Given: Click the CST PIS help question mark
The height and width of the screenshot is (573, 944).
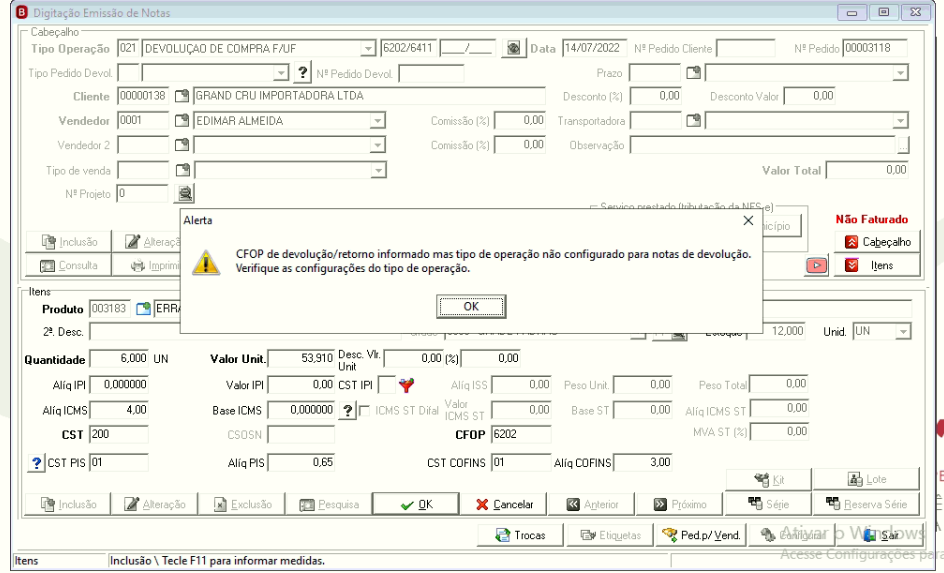Looking at the screenshot, I should tap(36, 463).
